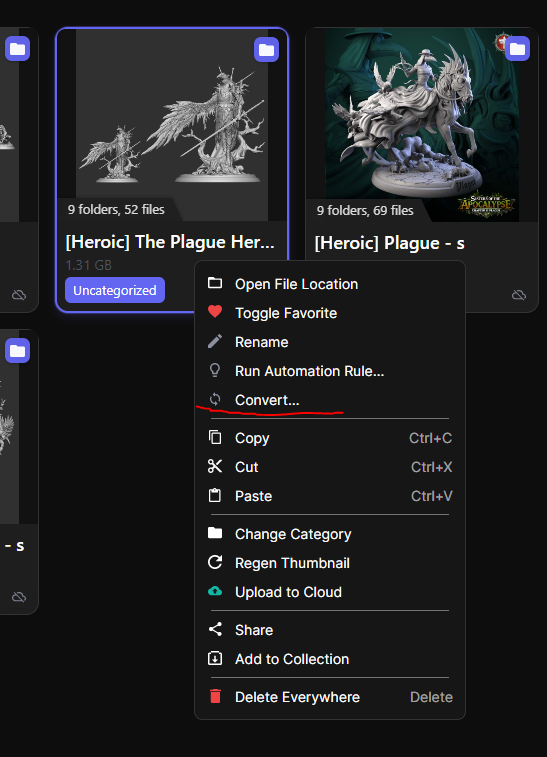This screenshot has width=547, height=757.
Task: Click the Ctrl+X shortcut label
Action: (432, 467)
